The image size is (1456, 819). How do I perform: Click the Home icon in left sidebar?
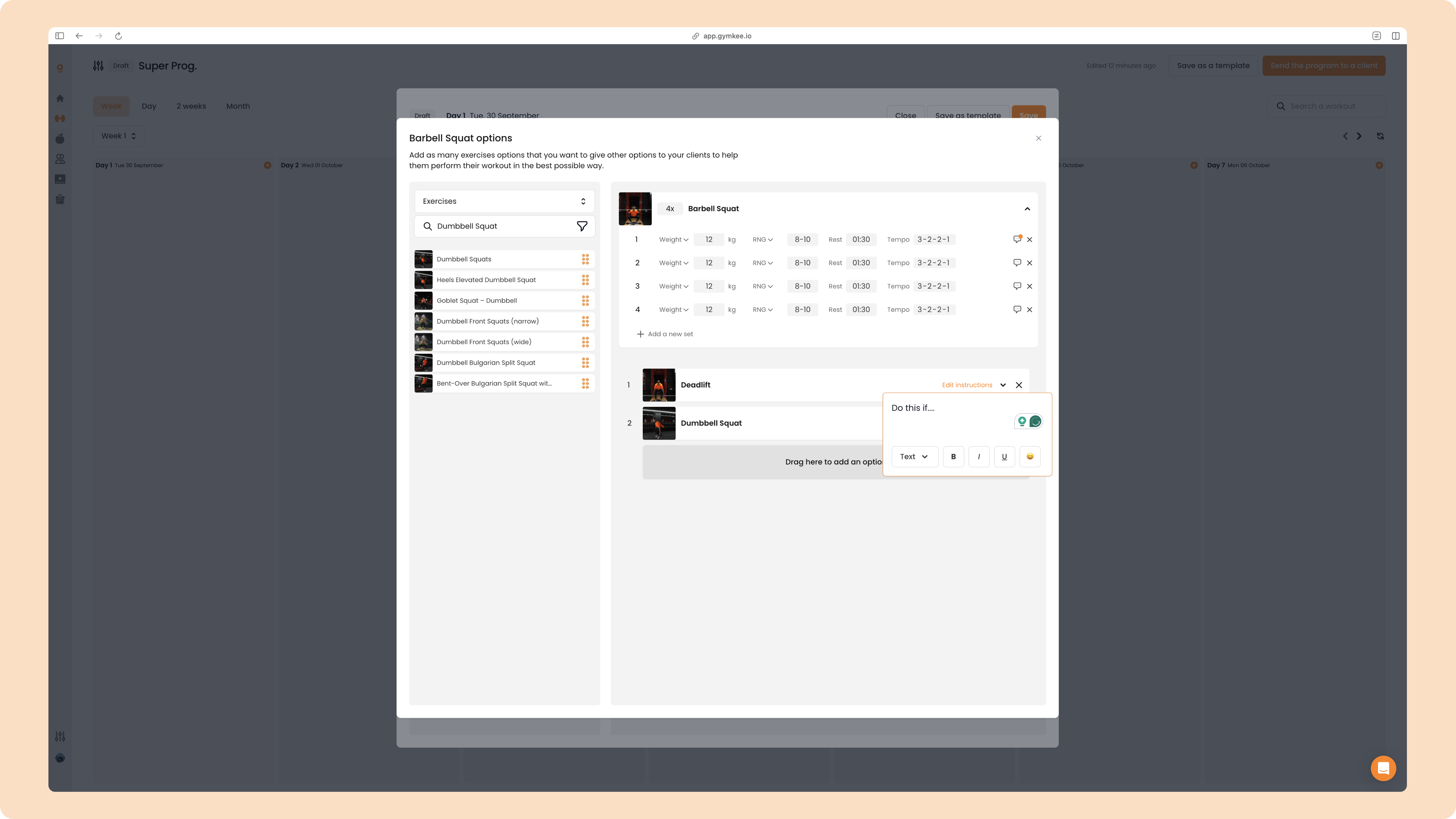[60, 99]
